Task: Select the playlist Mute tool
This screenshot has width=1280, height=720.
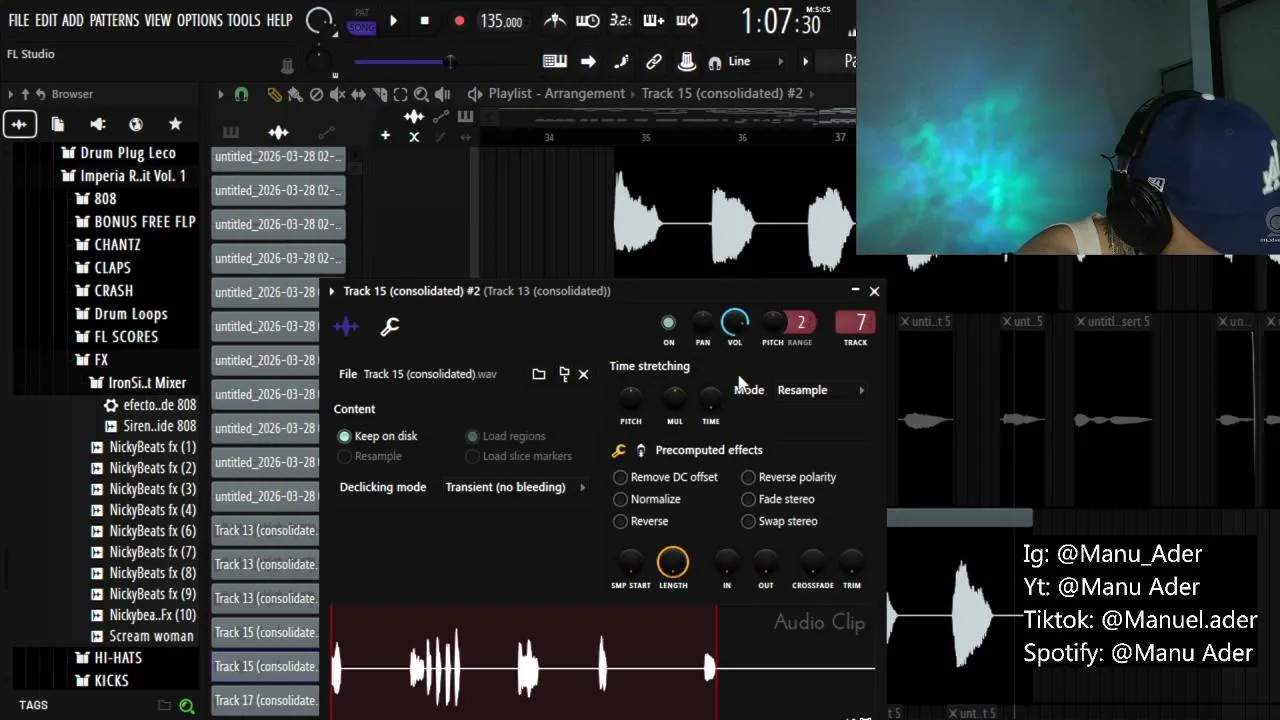Action: coord(337,94)
